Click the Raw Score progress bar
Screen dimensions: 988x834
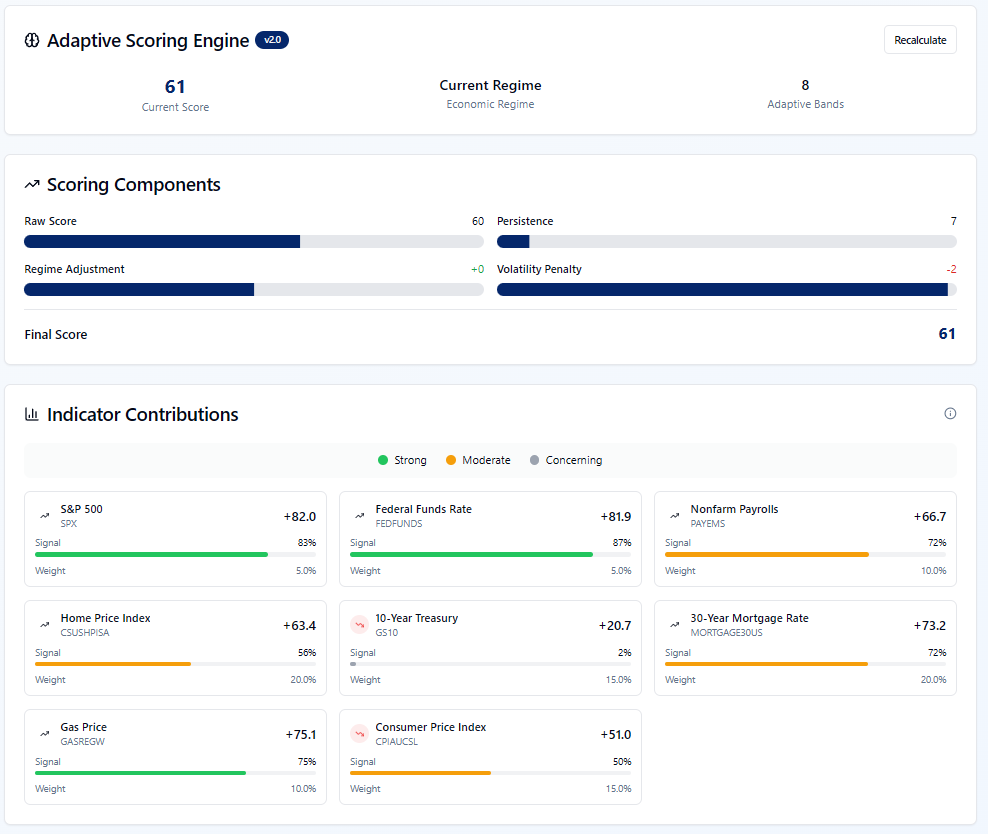pos(254,241)
